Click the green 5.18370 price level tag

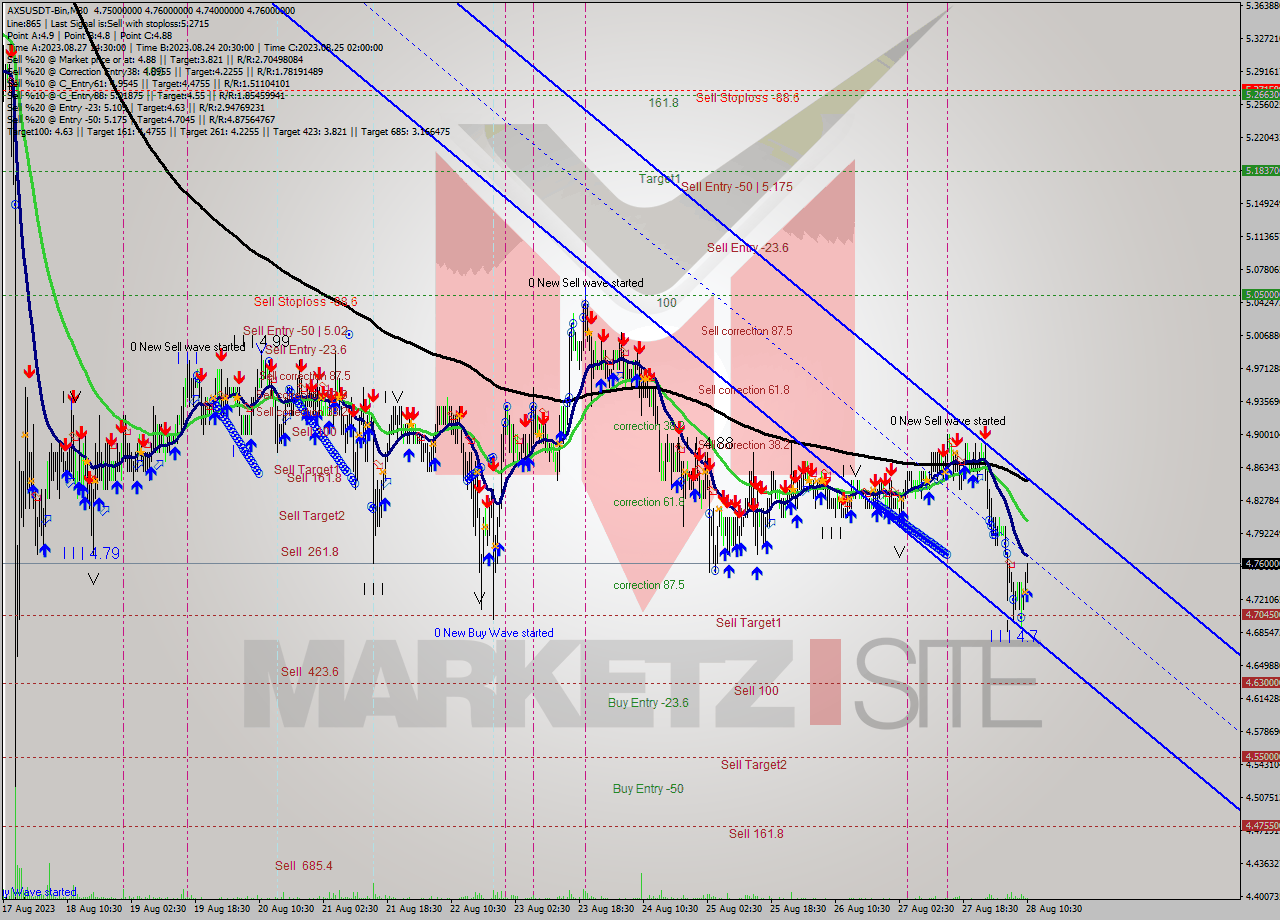point(1260,170)
